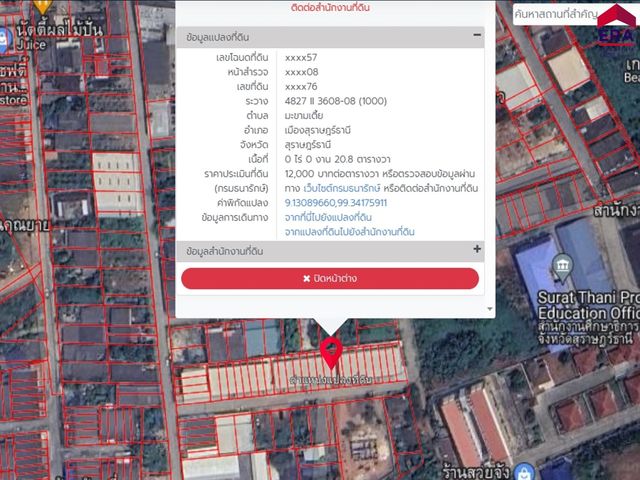This screenshot has width=640, height=480.
Task: Click the ร้านสวยจัง shopping bag marker
Action: (x=524, y=472)
